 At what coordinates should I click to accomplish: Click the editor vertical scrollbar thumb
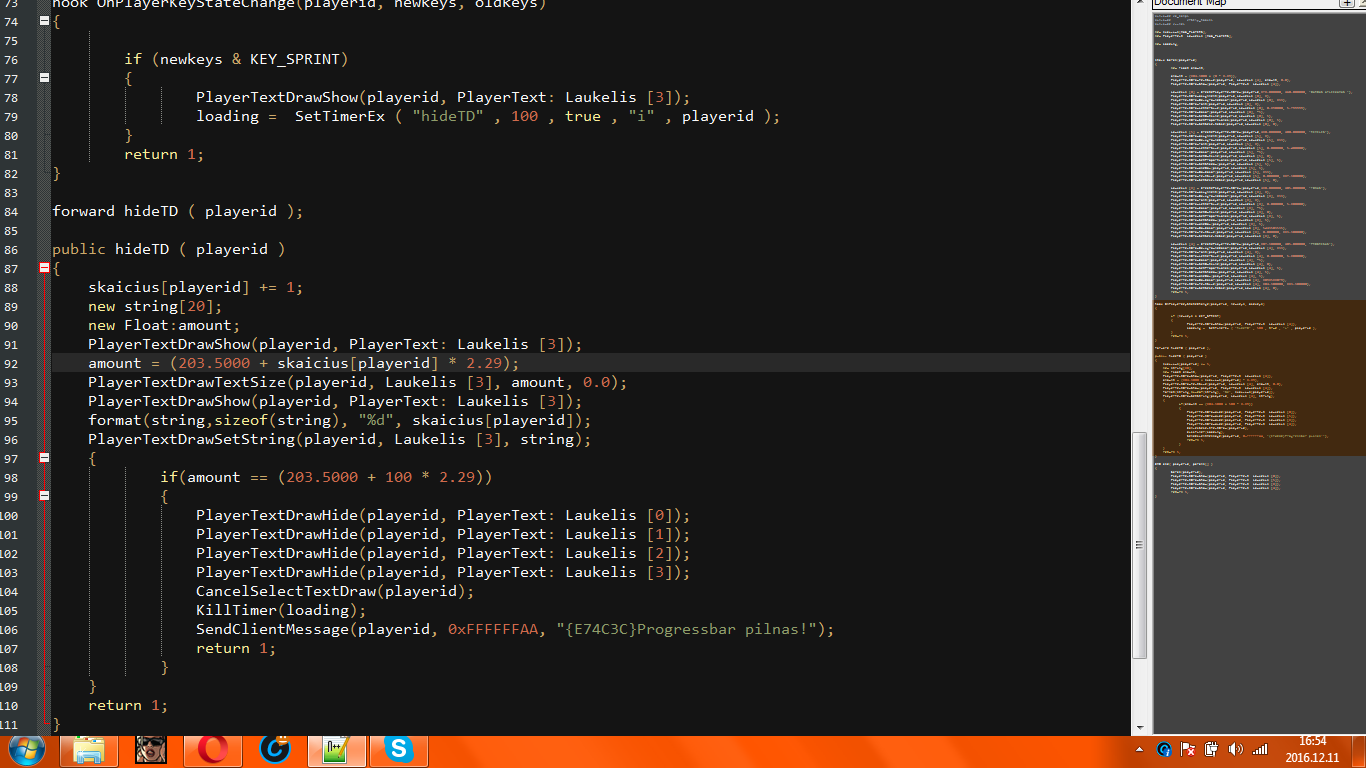click(x=1140, y=545)
